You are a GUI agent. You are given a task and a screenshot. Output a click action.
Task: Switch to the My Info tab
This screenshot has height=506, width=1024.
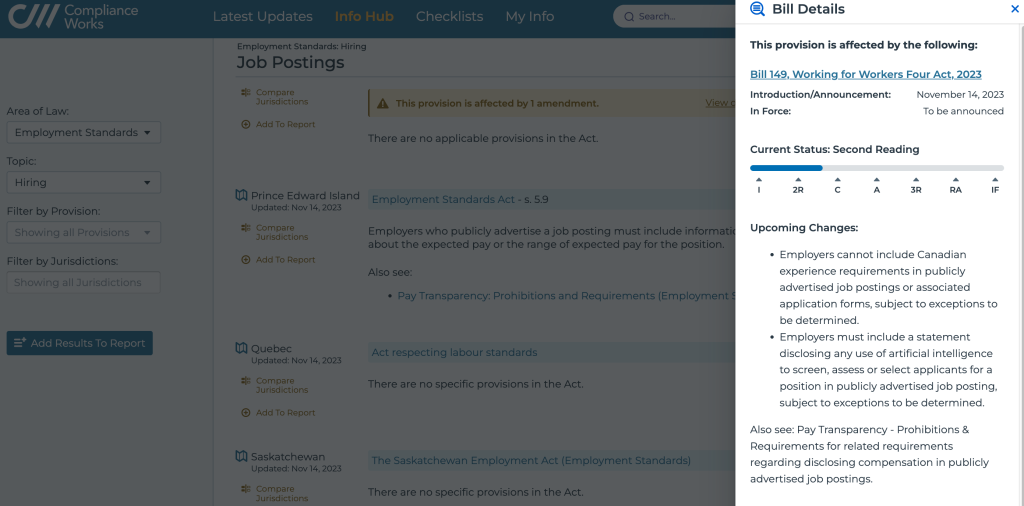tap(529, 17)
